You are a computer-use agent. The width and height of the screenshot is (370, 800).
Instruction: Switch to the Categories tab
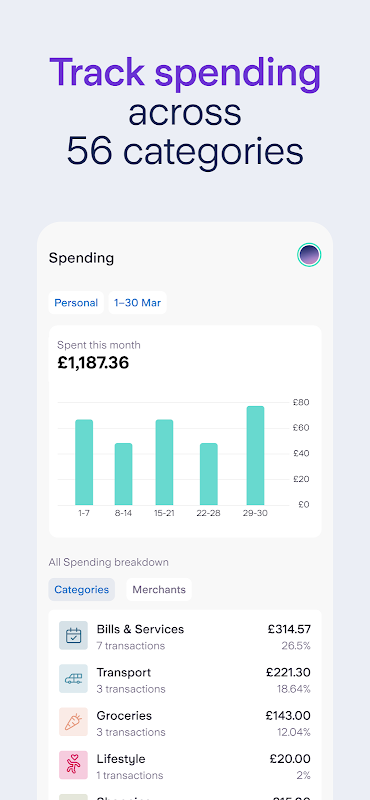(82, 589)
